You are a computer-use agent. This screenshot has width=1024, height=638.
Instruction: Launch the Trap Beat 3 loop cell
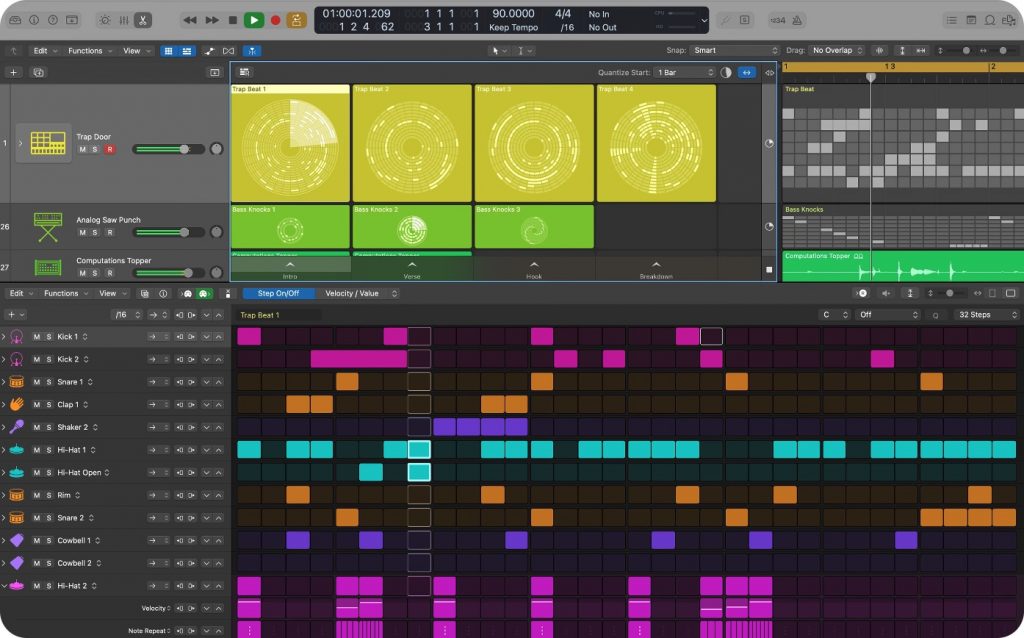click(533, 143)
